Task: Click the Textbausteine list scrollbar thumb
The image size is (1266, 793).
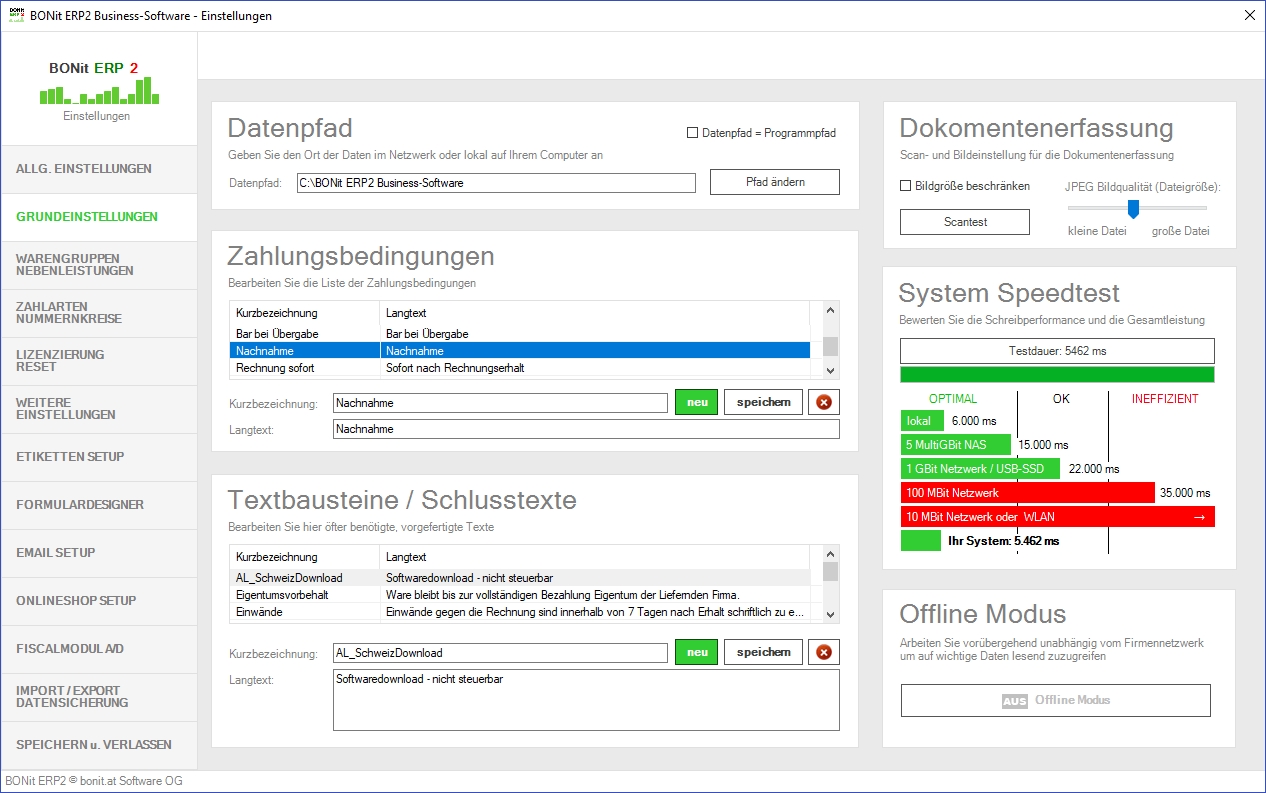Action: 830,571
